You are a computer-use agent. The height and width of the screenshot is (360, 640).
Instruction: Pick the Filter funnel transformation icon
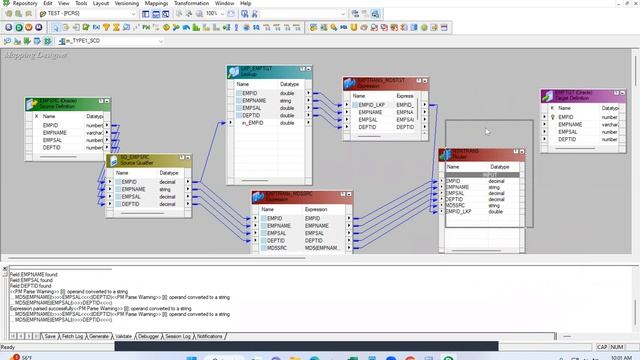click(106, 27)
